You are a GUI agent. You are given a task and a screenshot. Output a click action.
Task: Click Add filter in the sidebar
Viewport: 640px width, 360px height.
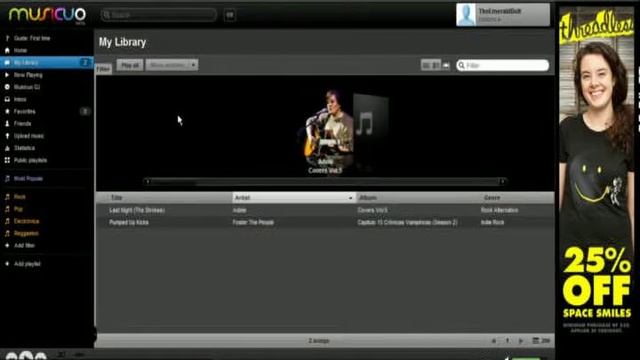click(24, 246)
